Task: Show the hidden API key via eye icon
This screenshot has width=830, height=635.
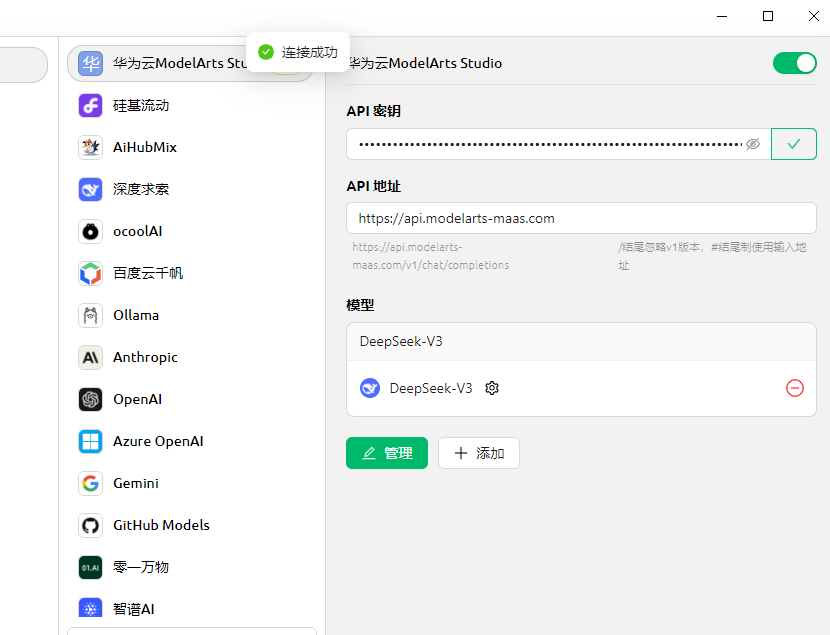Action: pos(753,144)
